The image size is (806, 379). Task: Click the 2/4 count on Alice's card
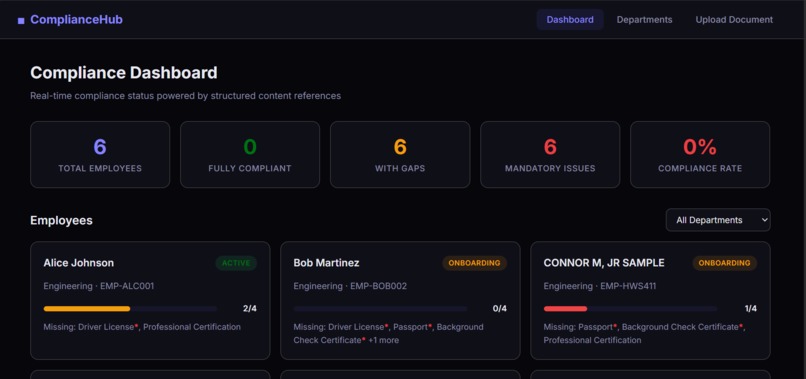[250, 309]
